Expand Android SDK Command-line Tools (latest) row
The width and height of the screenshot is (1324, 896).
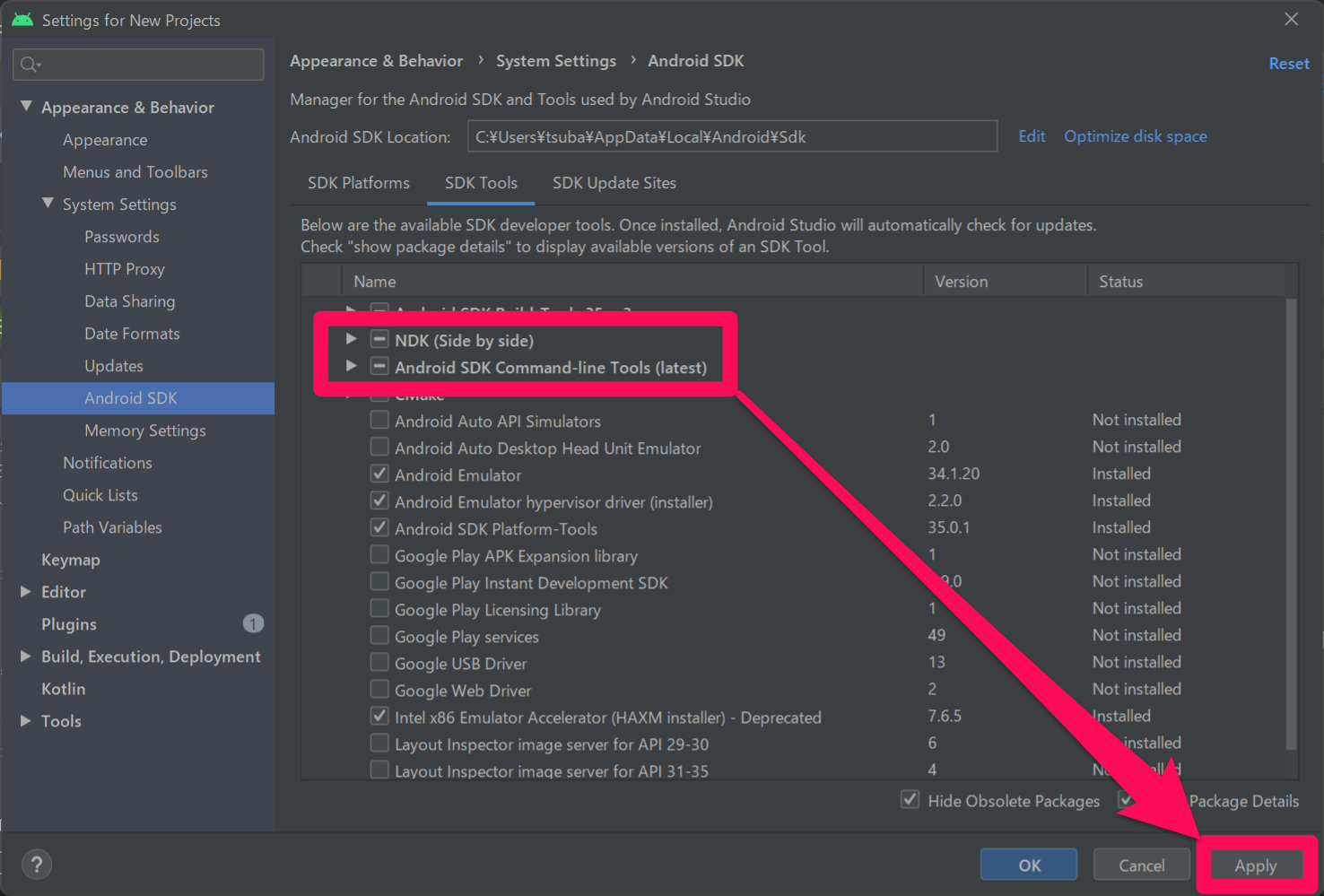(x=352, y=366)
